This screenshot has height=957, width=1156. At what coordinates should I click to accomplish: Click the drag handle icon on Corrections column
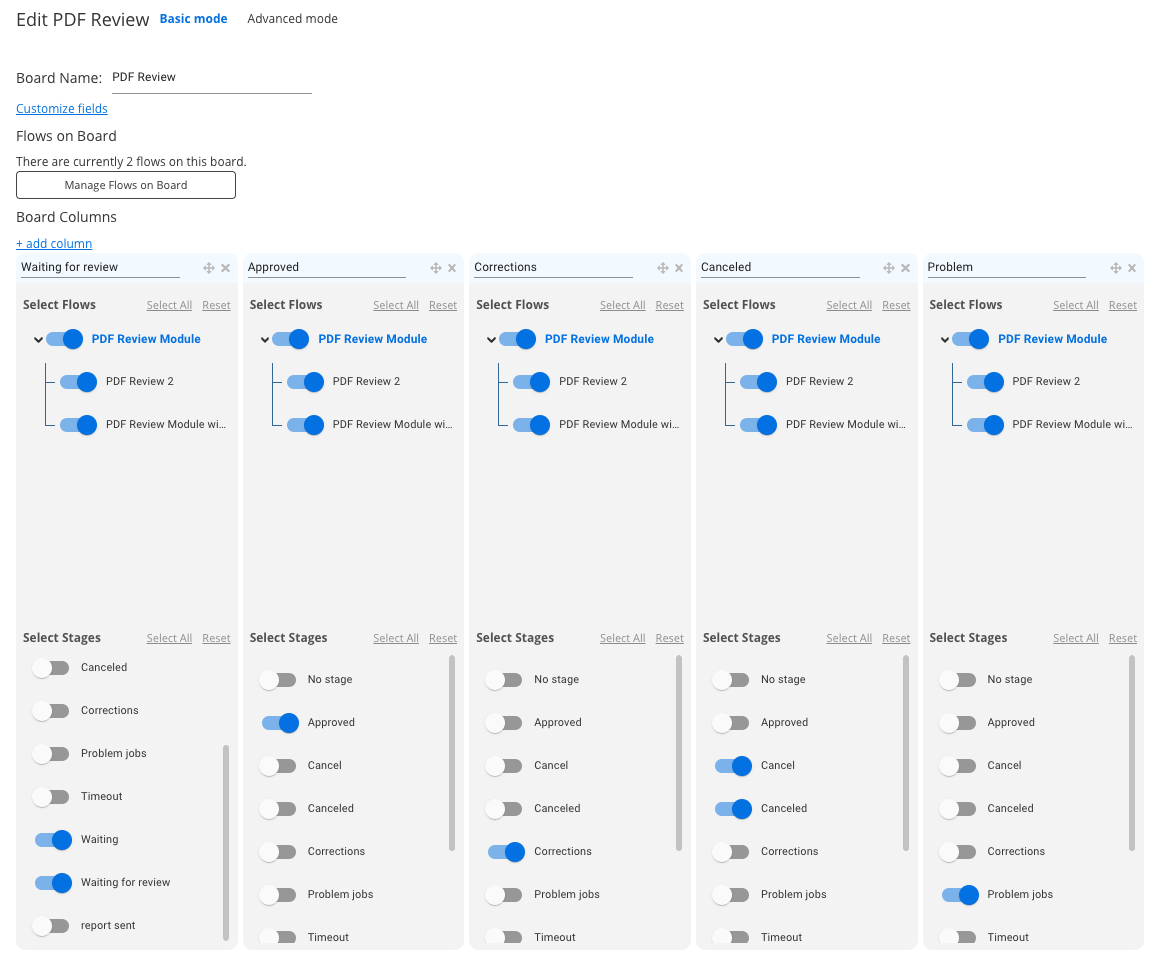pos(662,268)
